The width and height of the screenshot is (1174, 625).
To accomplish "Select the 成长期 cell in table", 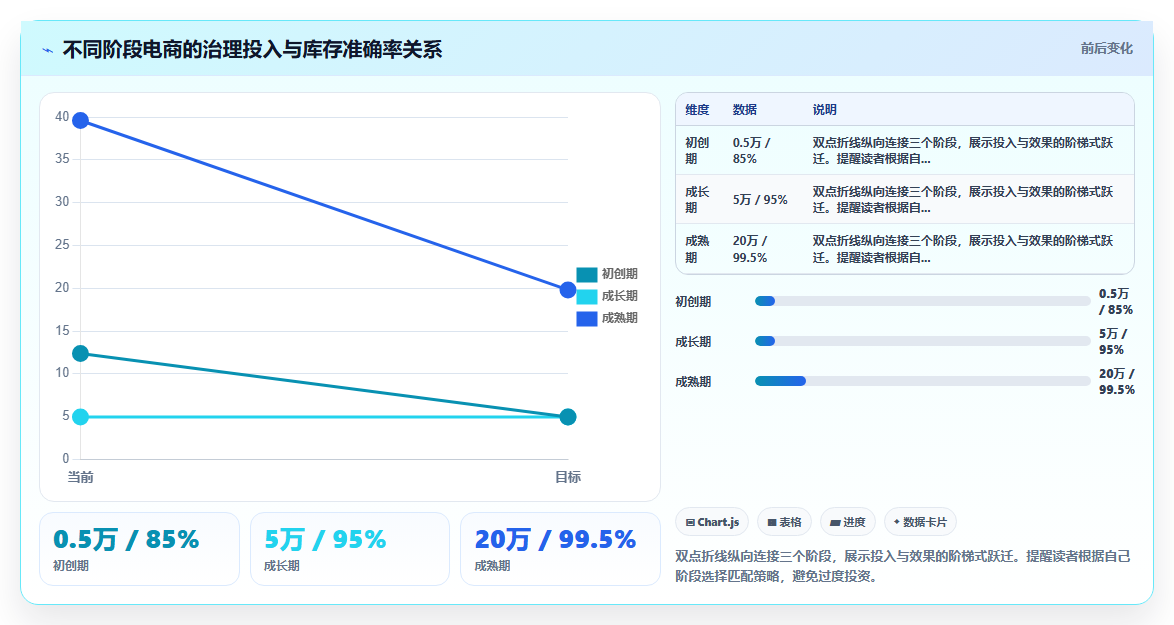I will 697,200.
